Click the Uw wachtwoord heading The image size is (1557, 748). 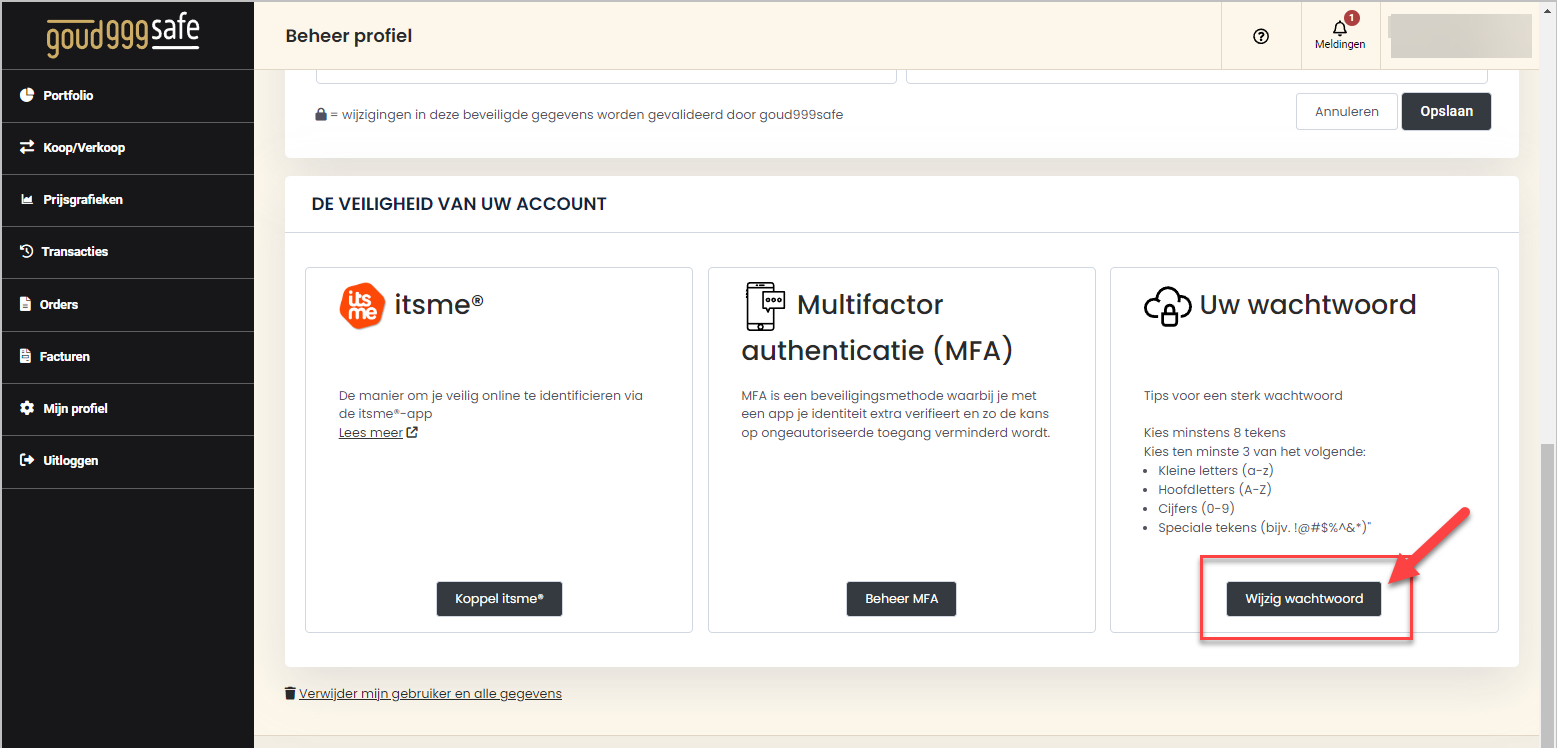(x=1308, y=305)
